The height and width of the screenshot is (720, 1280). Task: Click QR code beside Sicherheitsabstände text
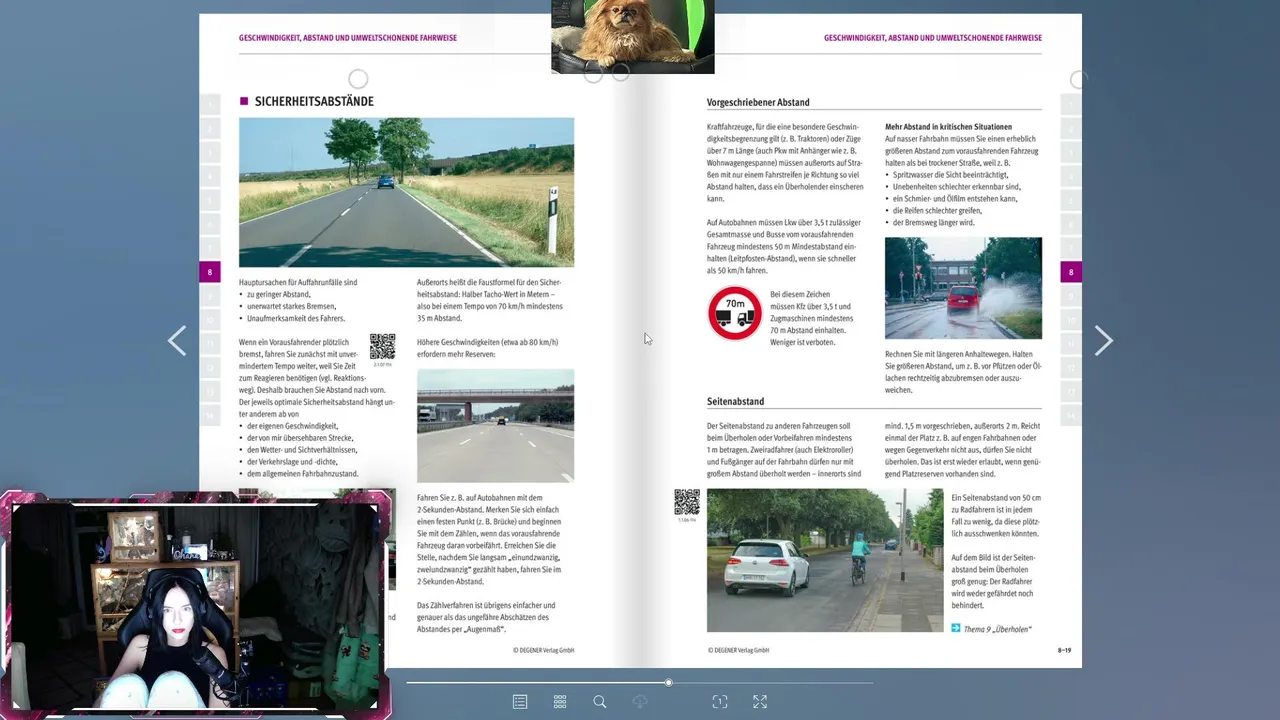pyautogui.click(x=382, y=347)
